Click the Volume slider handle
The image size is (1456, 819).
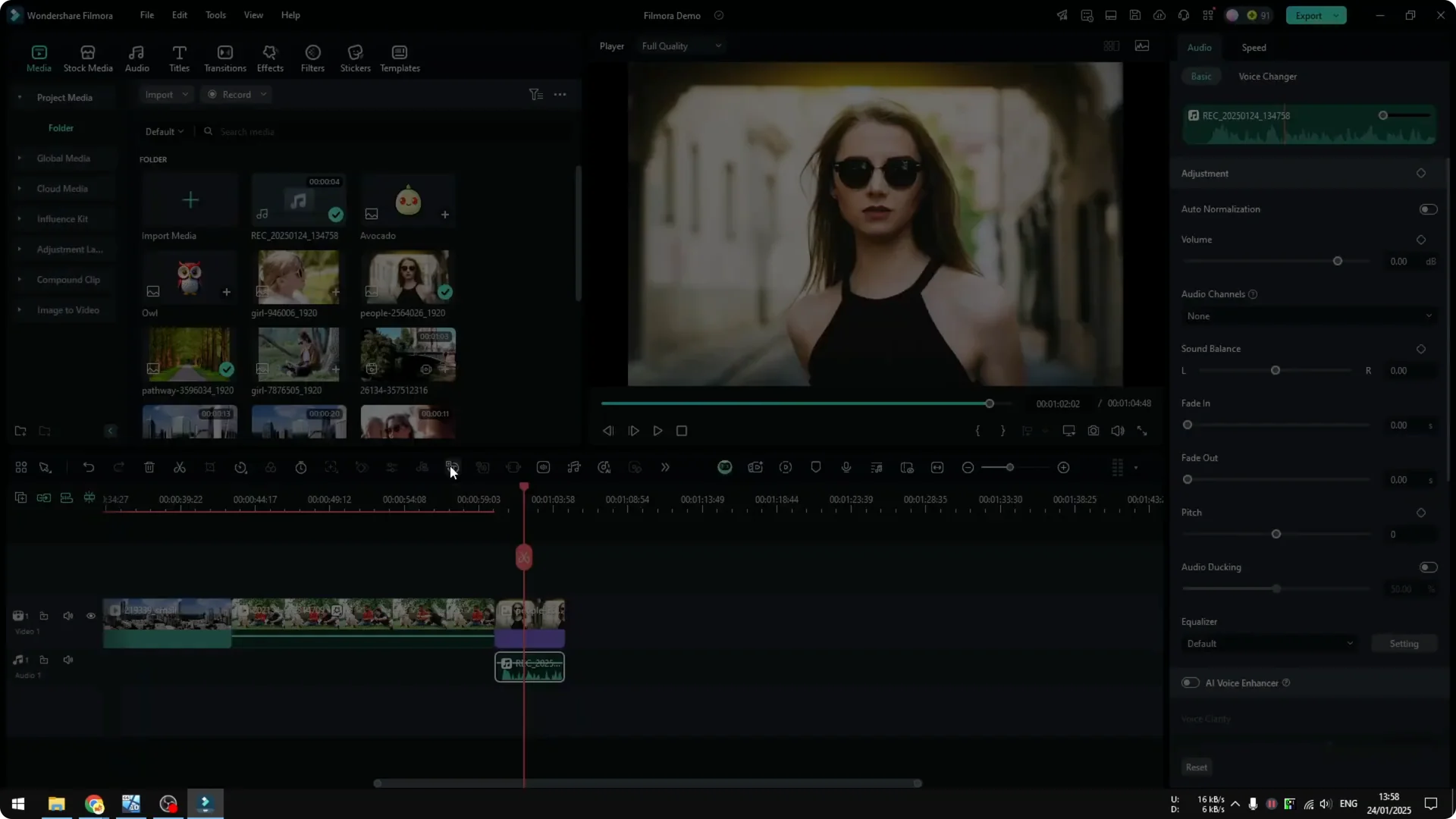[1338, 261]
